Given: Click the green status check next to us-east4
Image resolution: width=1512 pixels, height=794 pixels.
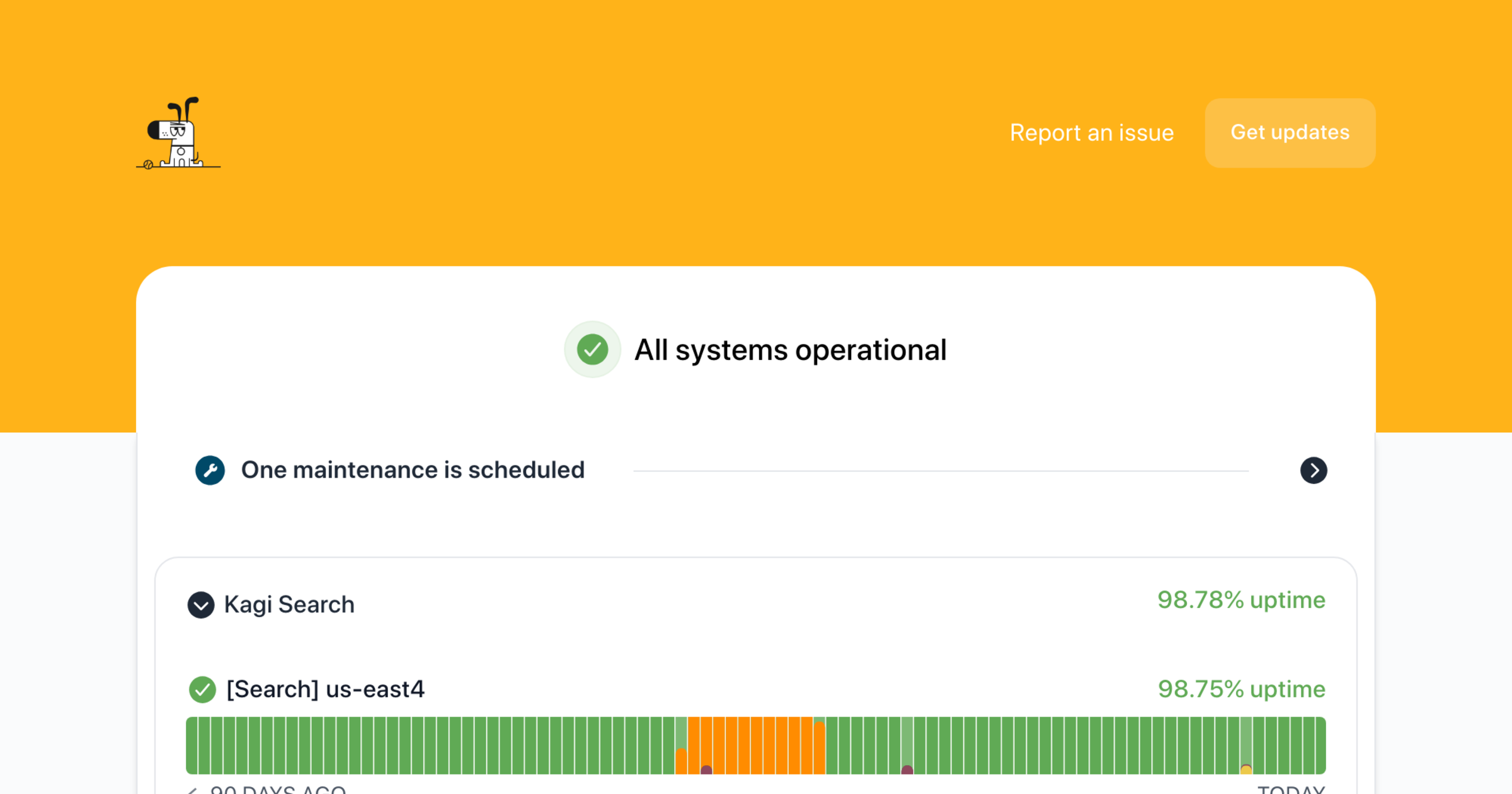Looking at the screenshot, I should tap(202, 689).
